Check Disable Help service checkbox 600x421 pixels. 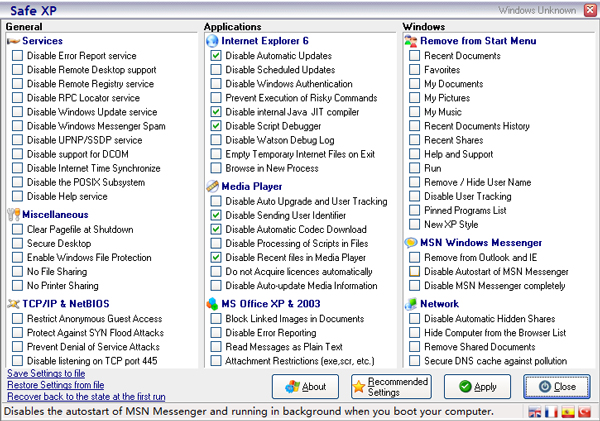click(x=17, y=196)
